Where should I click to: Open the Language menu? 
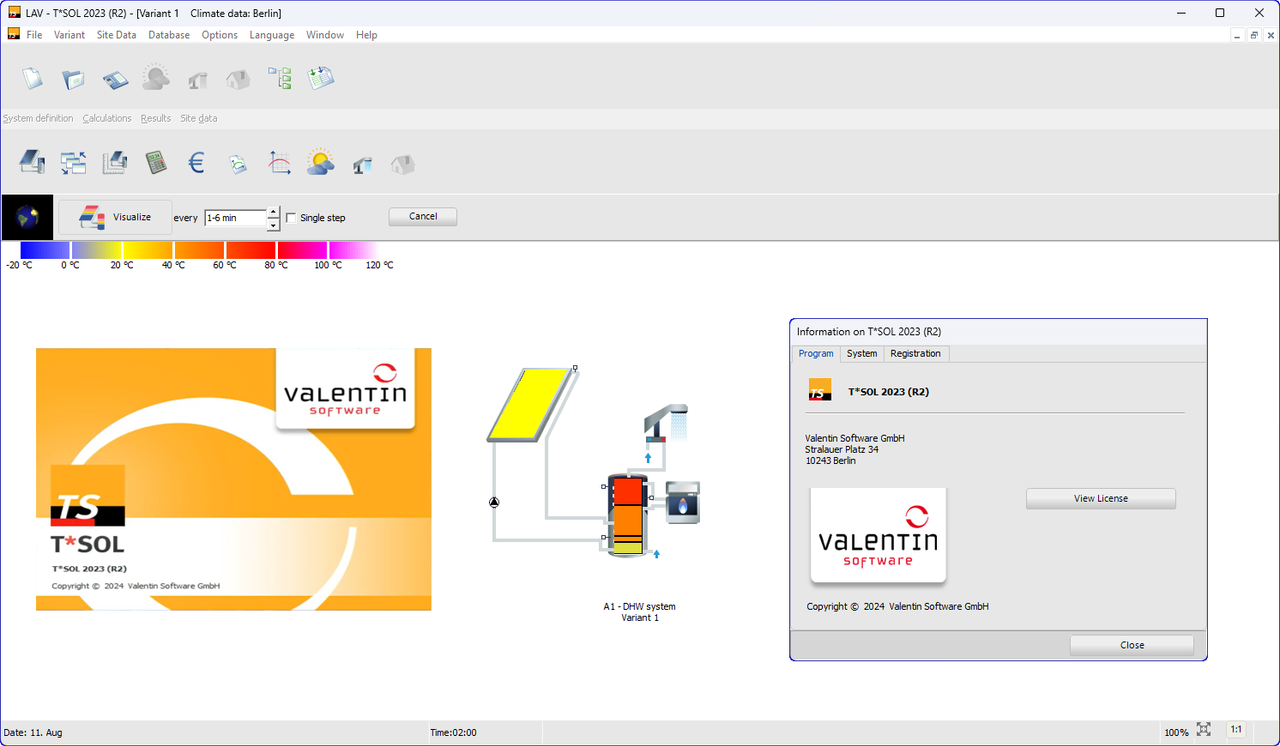(271, 34)
